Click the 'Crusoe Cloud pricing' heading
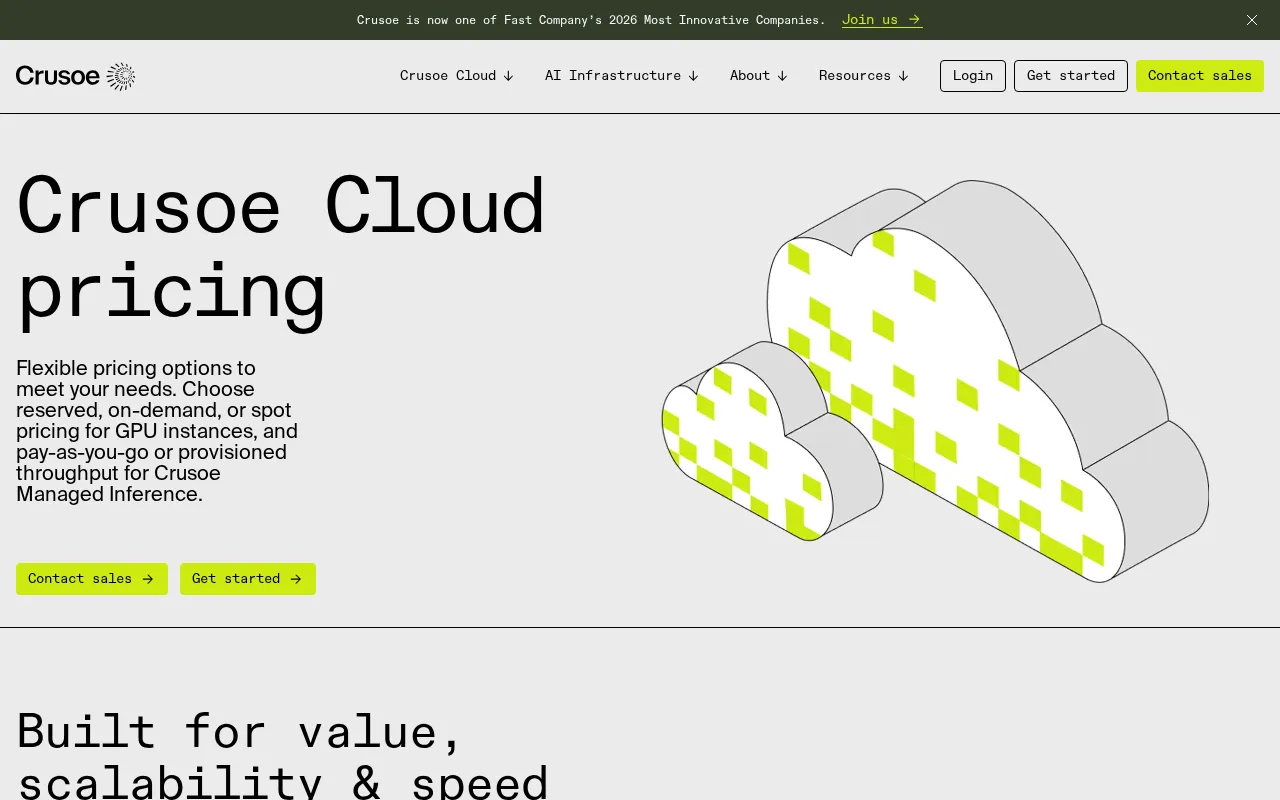Screen dimensions: 1280x800 [x=281, y=249]
